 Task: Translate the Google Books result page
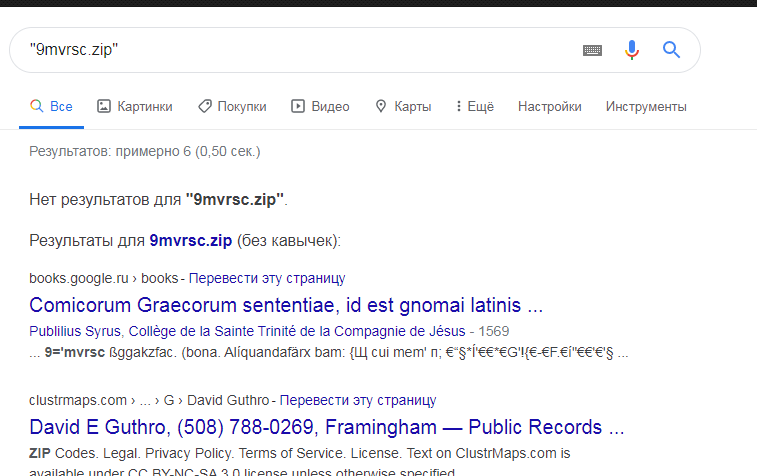tap(267, 278)
